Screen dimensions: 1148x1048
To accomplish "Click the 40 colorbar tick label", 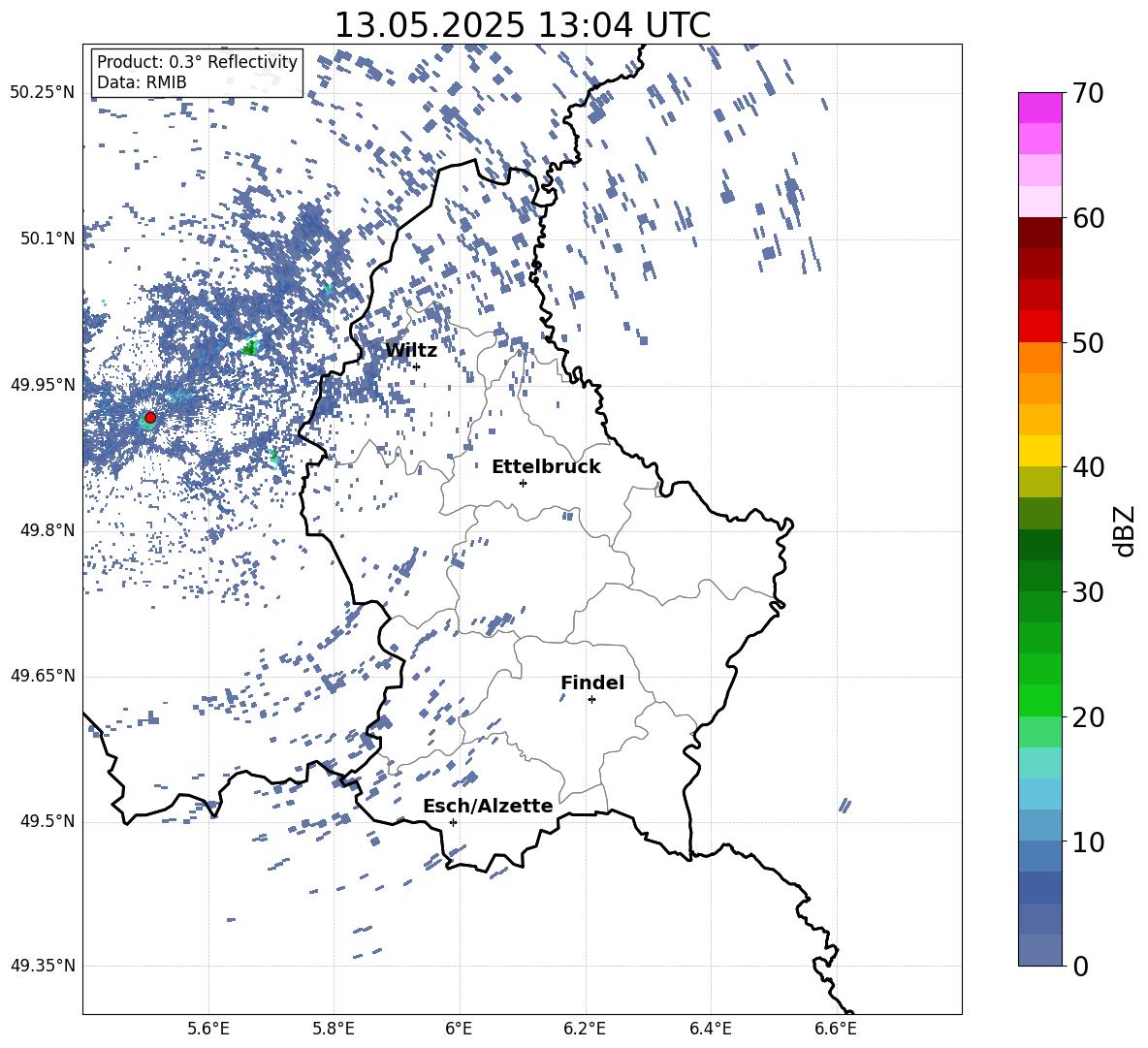I will 1088,467.
